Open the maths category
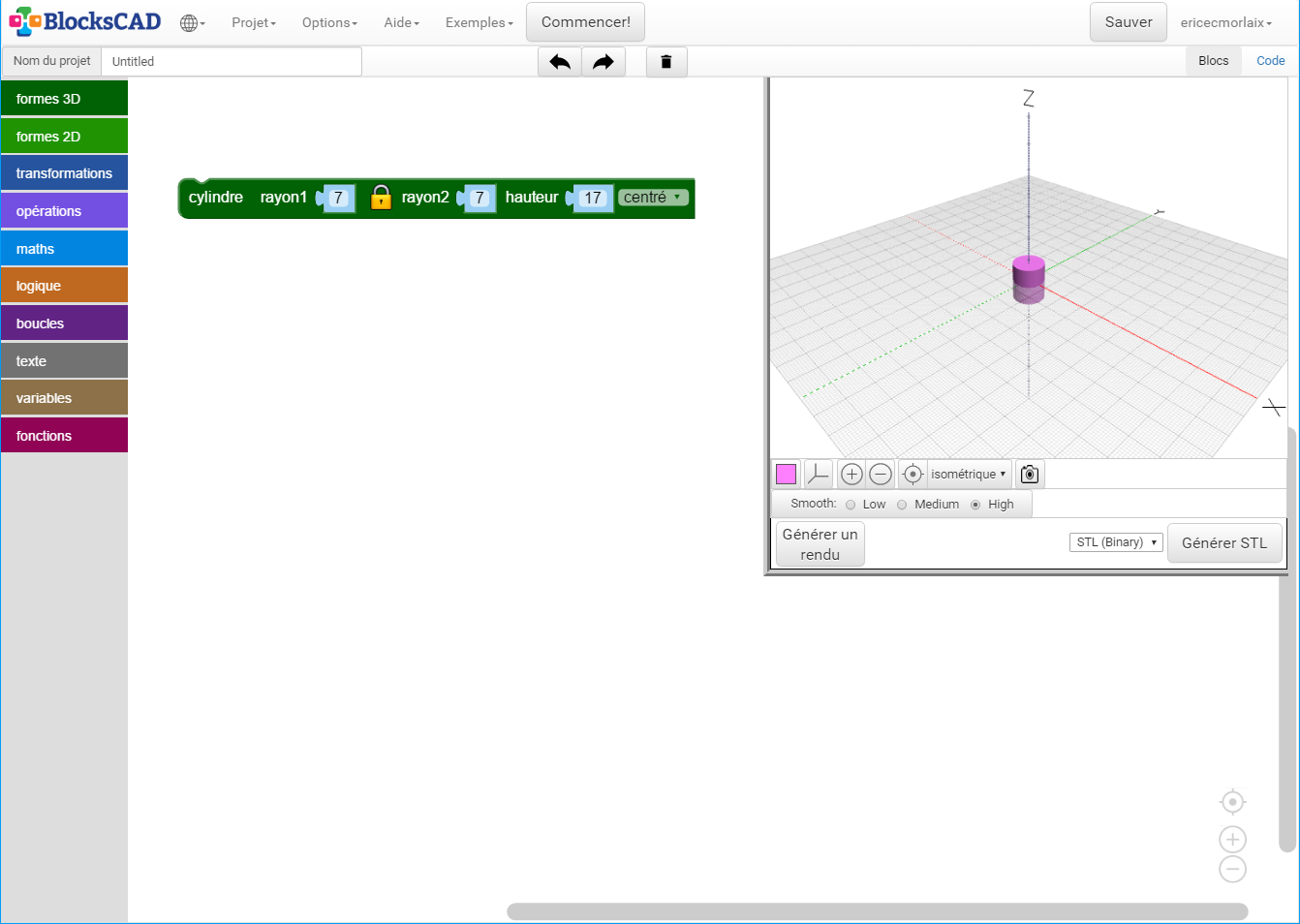The height and width of the screenshot is (924, 1300). pyautogui.click(x=64, y=249)
